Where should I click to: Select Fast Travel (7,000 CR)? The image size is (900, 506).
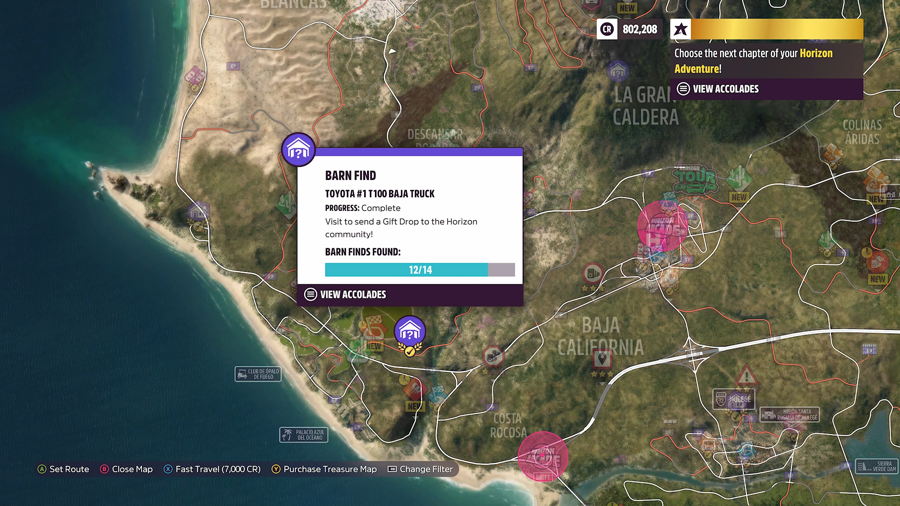tap(212, 469)
